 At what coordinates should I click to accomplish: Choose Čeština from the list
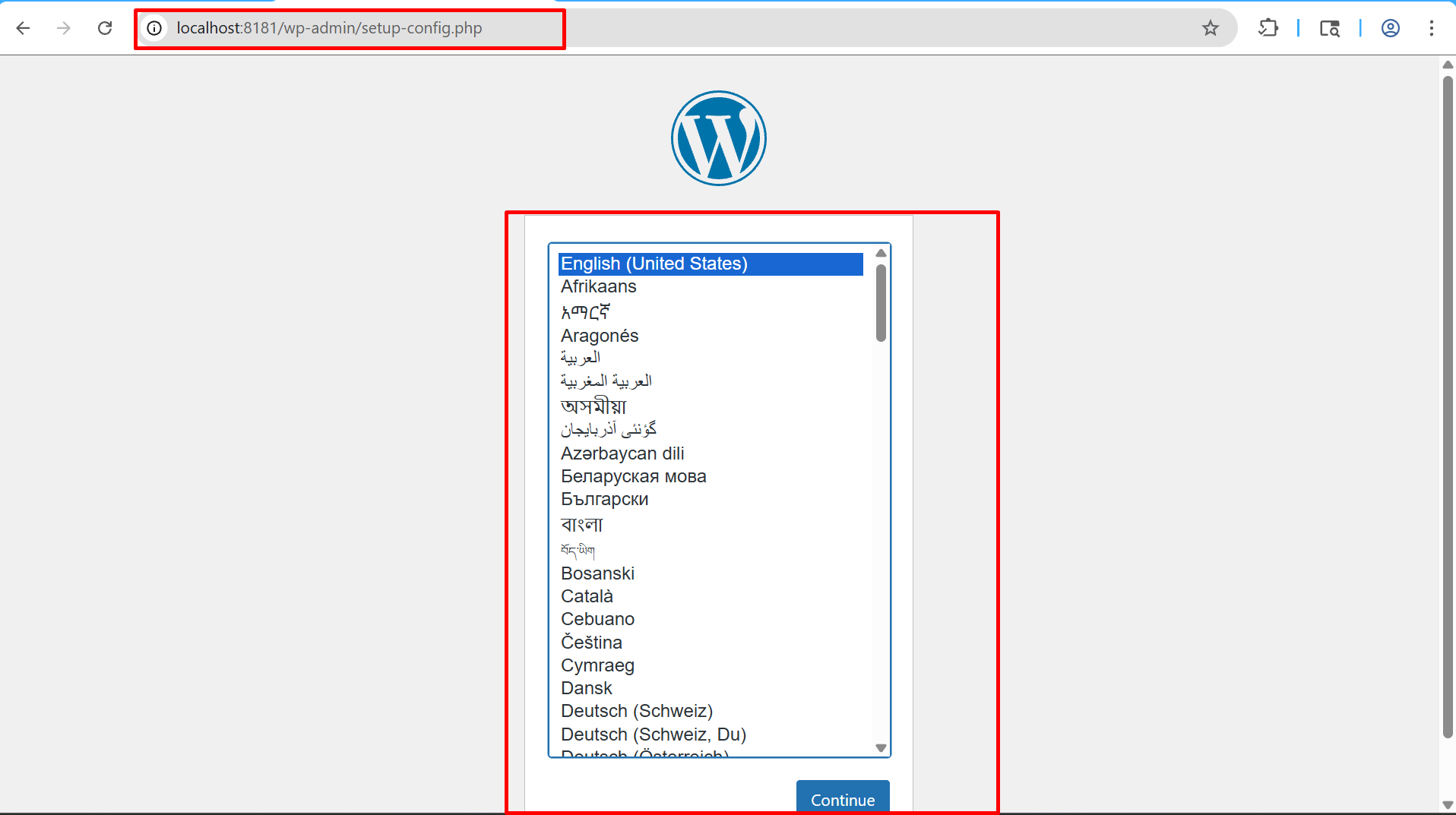711,643
